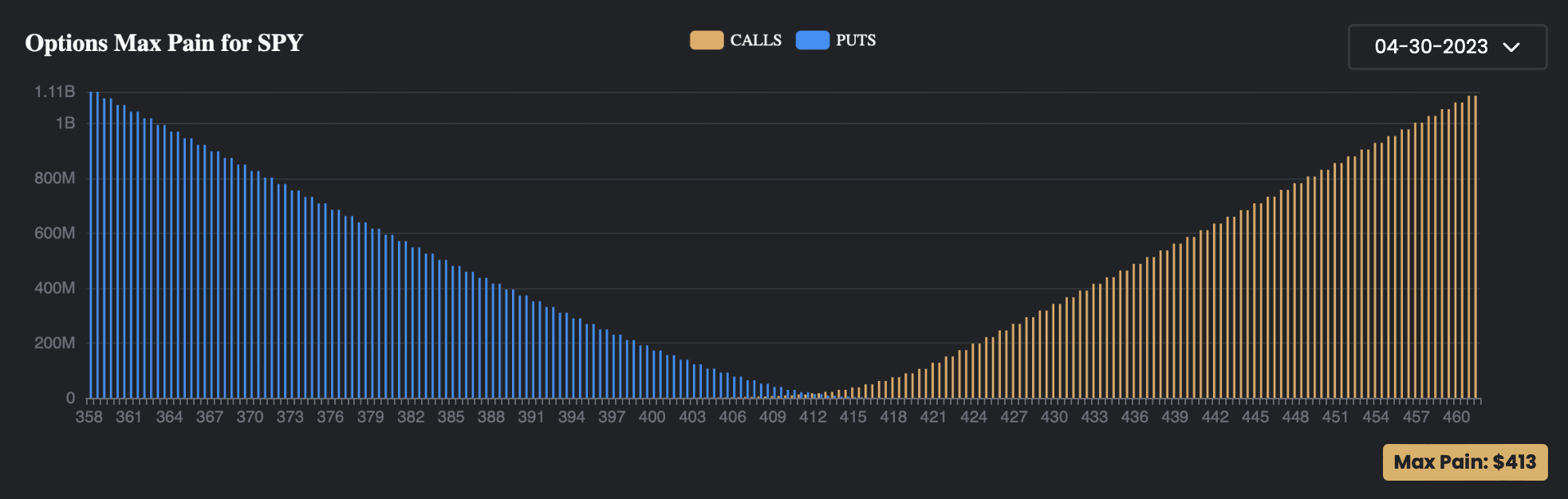This screenshot has height=499, width=1568.
Task: Click the 600M y-axis label
Action: pyautogui.click(x=54, y=233)
